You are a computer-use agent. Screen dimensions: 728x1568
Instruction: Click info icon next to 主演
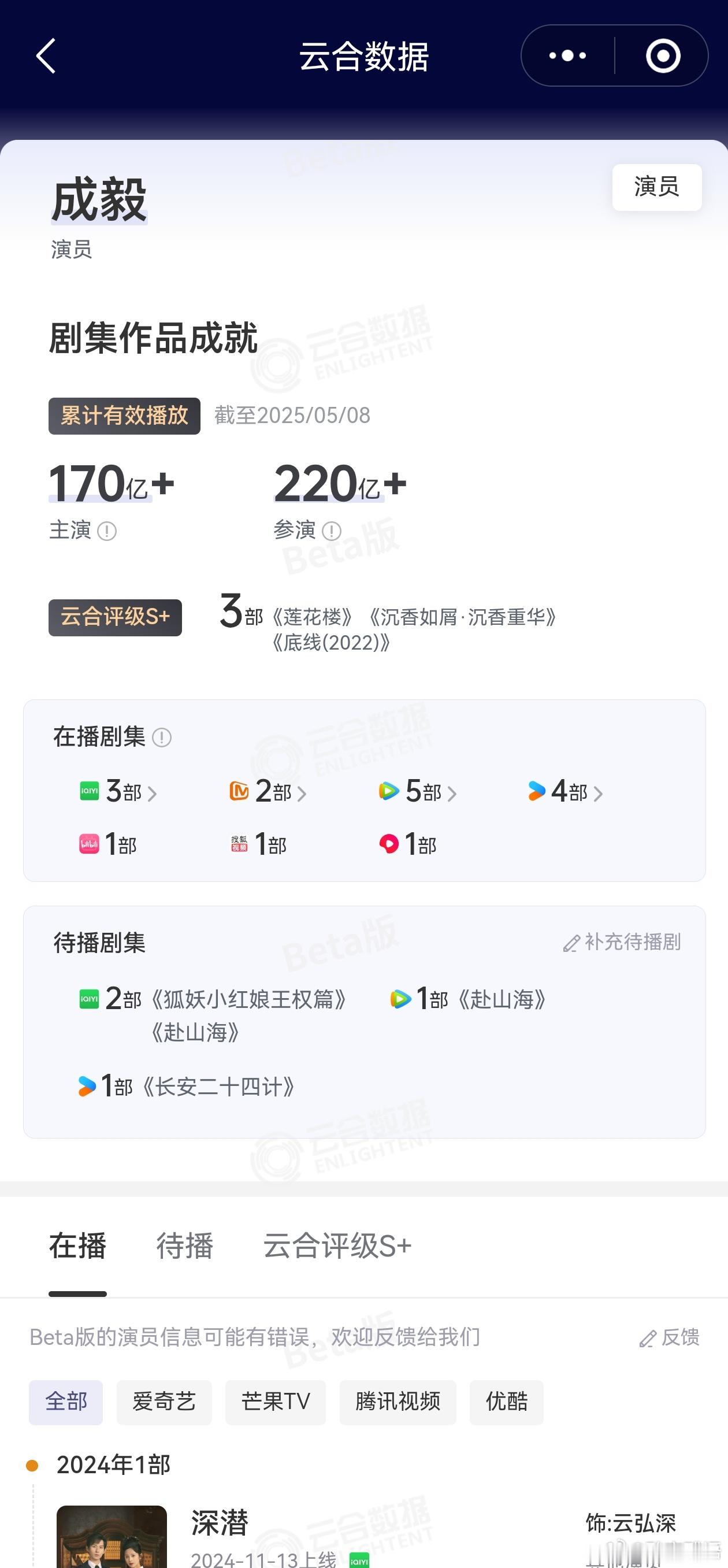(107, 531)
